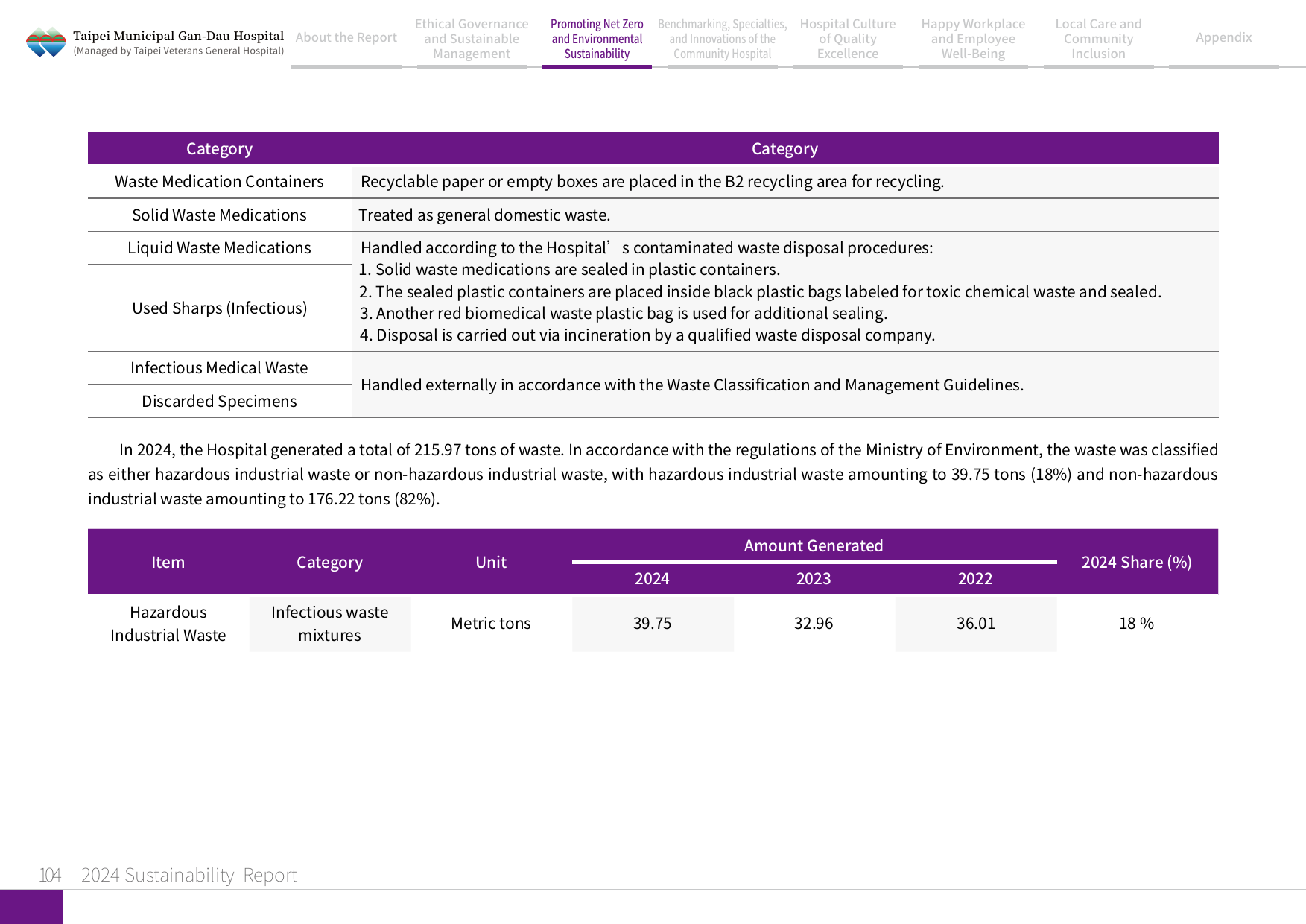Viewport: 1306px width, 924px height.
Task: Click the Infectious Medical Waste cell
Action: 219,367
